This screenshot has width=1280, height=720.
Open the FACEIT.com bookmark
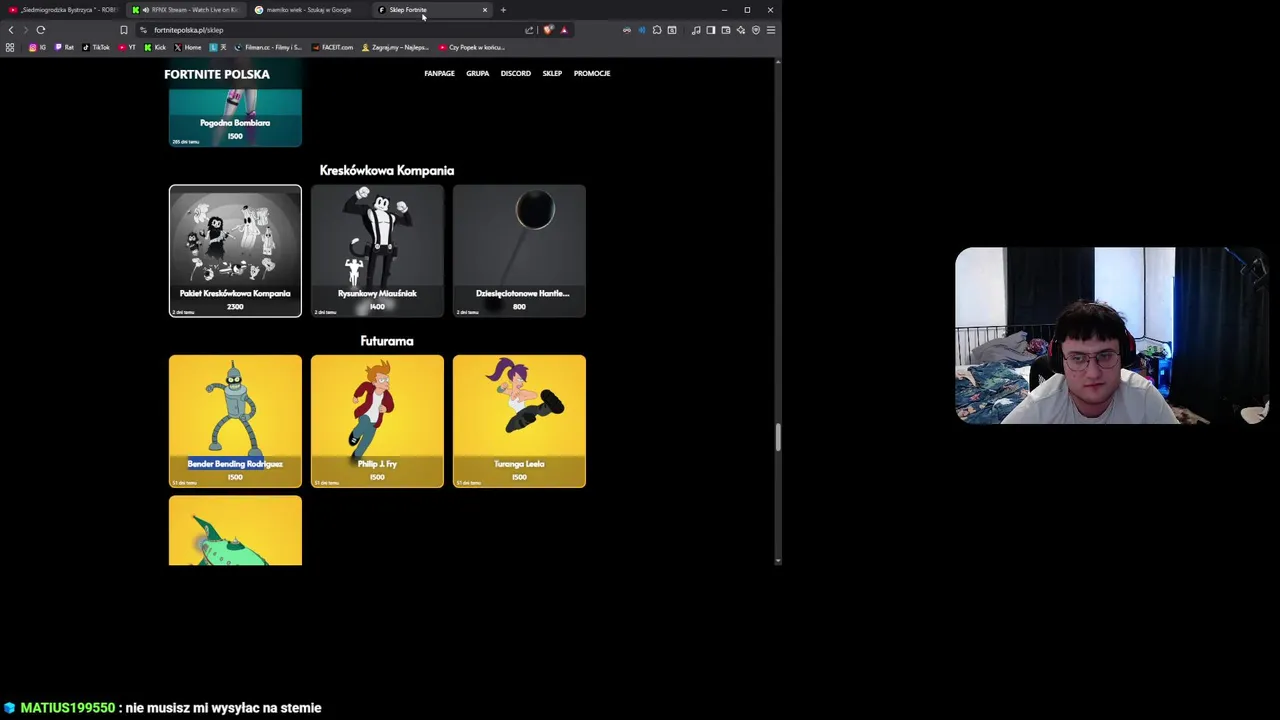point(333,47)
